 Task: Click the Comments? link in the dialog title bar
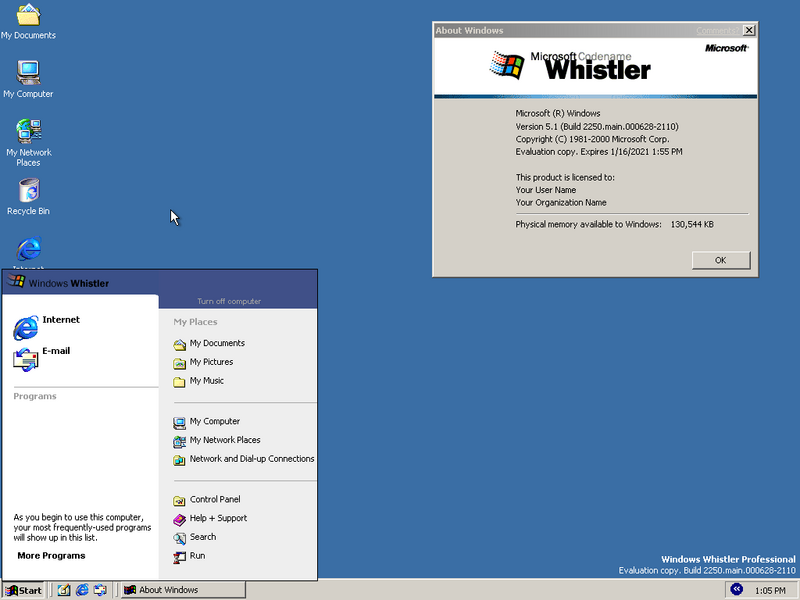click(x=716, y=30)
